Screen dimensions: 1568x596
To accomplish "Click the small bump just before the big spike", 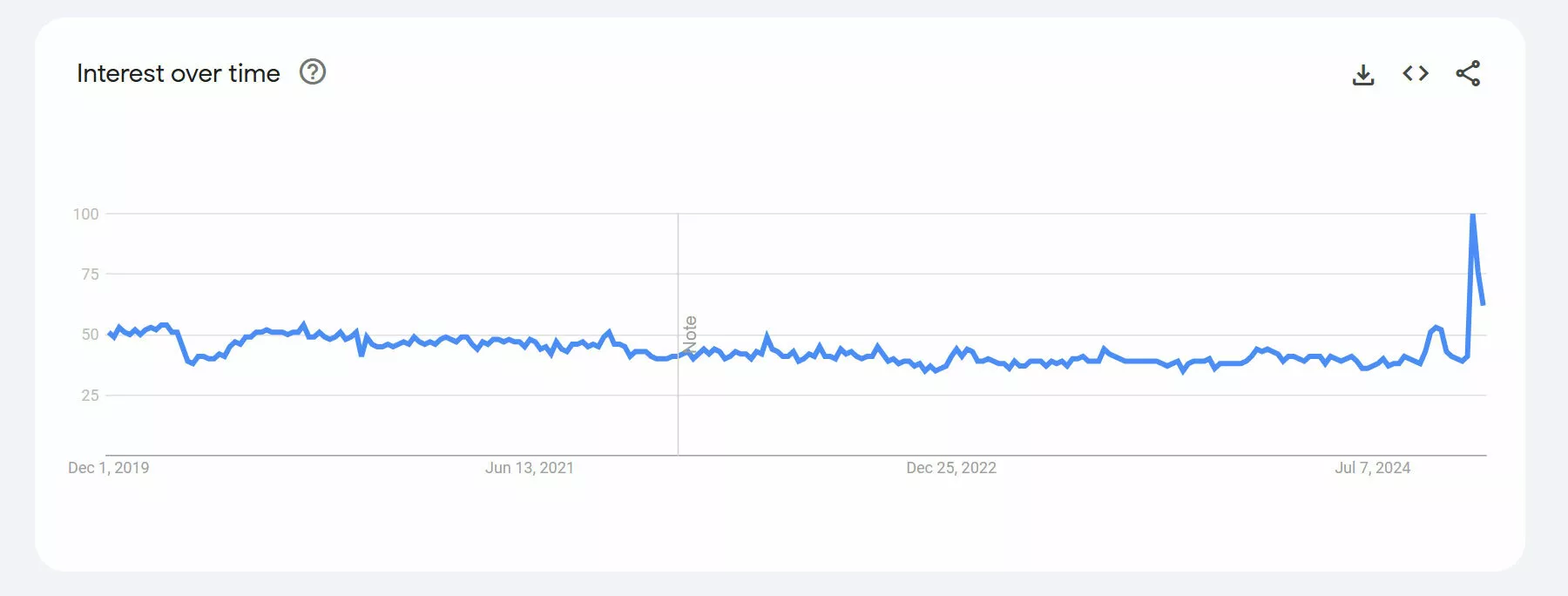I will [1436, 328].
